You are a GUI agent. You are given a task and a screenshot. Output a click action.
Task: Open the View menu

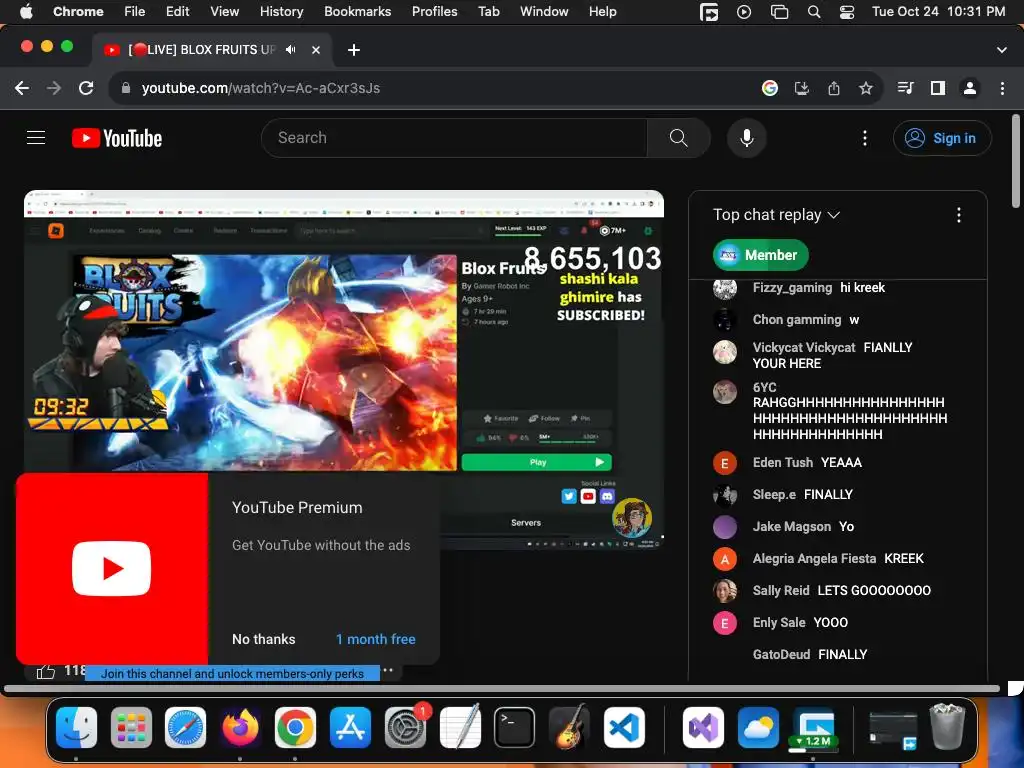[x=225, y=11]
